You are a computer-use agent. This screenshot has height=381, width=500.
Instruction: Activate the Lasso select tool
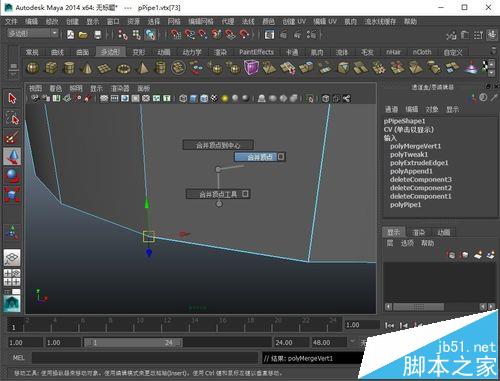[12, 118]
